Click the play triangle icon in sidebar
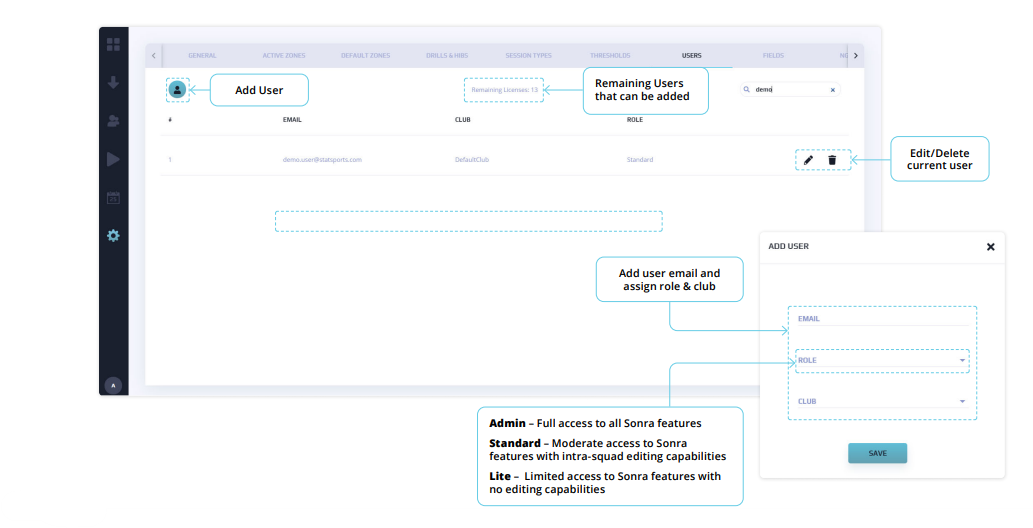The width and height of the screenshot is (1033, 528). point(113,159)
